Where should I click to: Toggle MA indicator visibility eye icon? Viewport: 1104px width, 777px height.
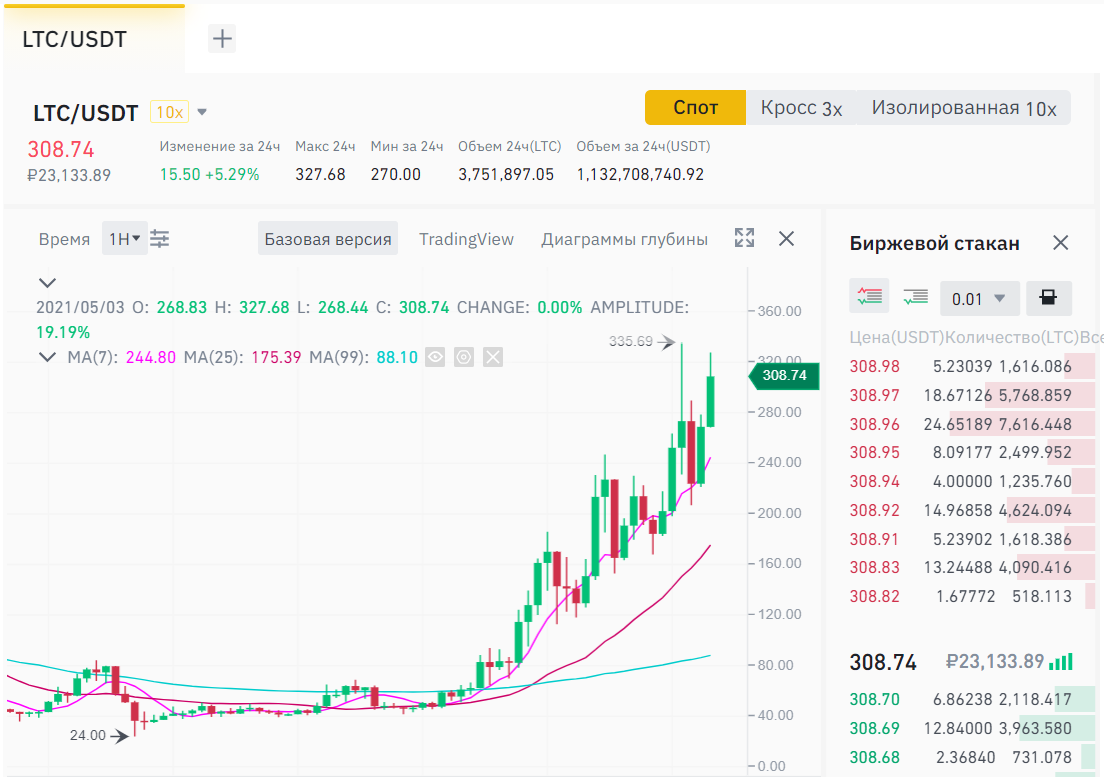click(434, 357)
